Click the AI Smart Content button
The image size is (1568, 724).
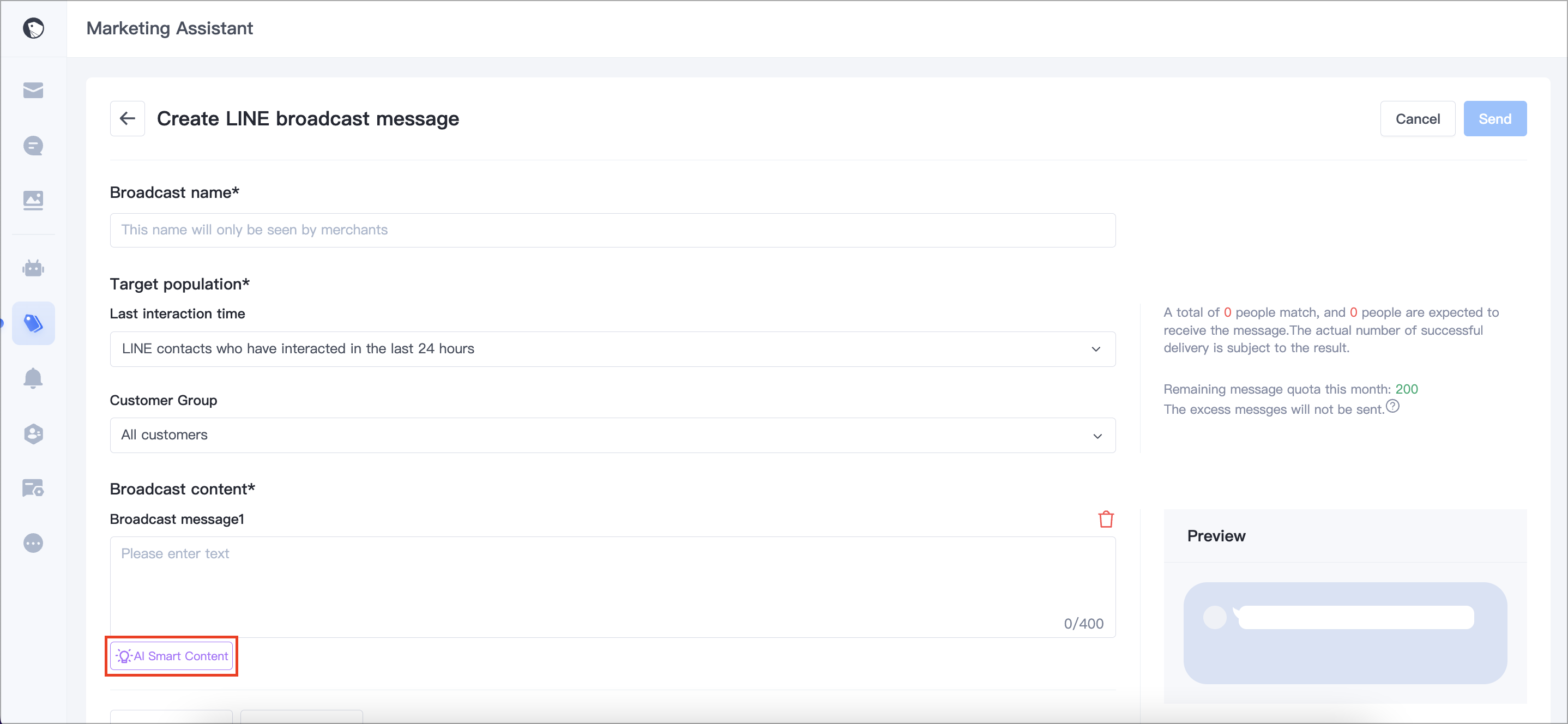[172, 656]
